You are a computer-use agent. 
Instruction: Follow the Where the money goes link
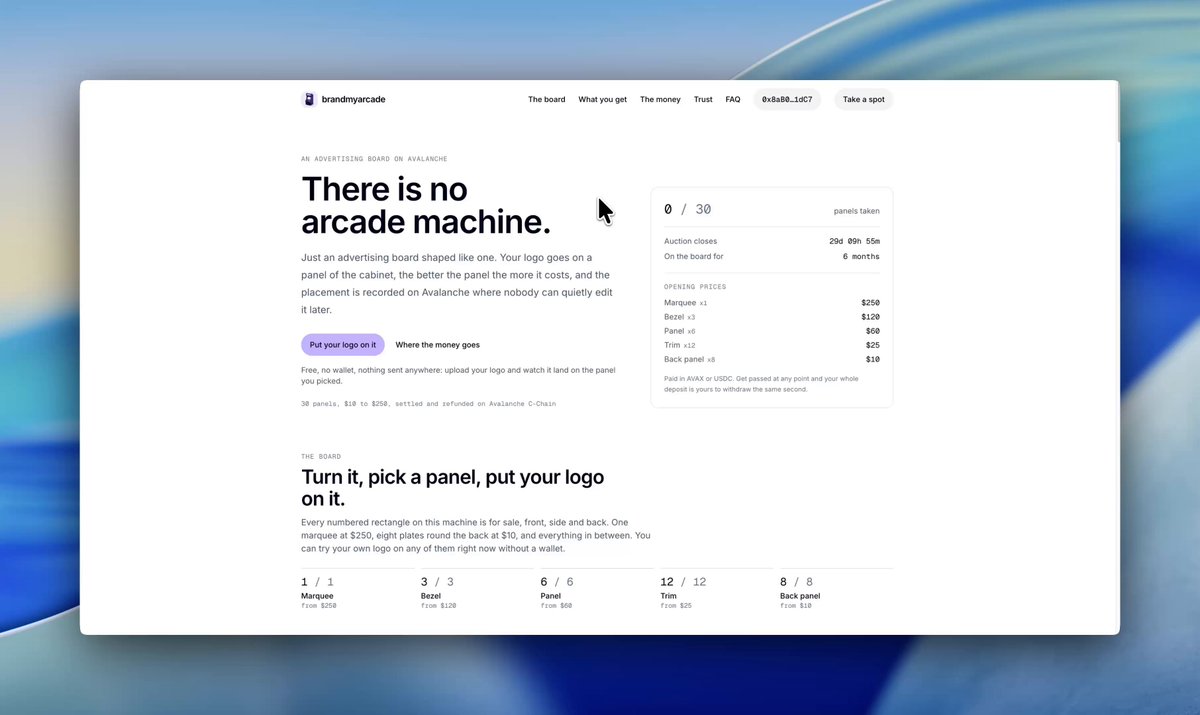tap(437, 345)
